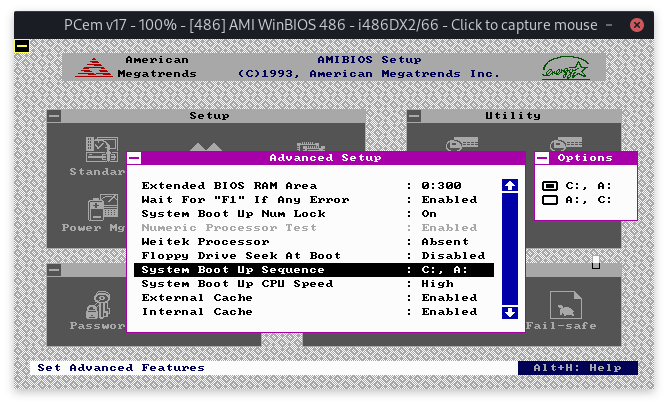Open the Standard setup icon

point(101,150)
